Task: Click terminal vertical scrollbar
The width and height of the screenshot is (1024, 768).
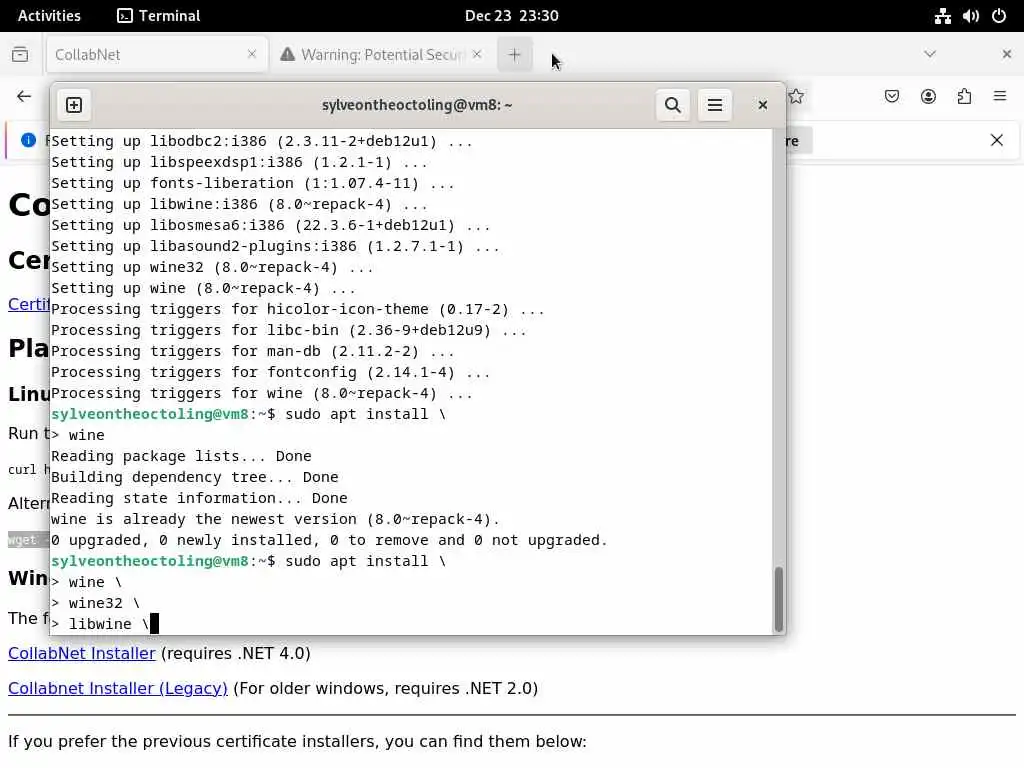Action: 778,599
